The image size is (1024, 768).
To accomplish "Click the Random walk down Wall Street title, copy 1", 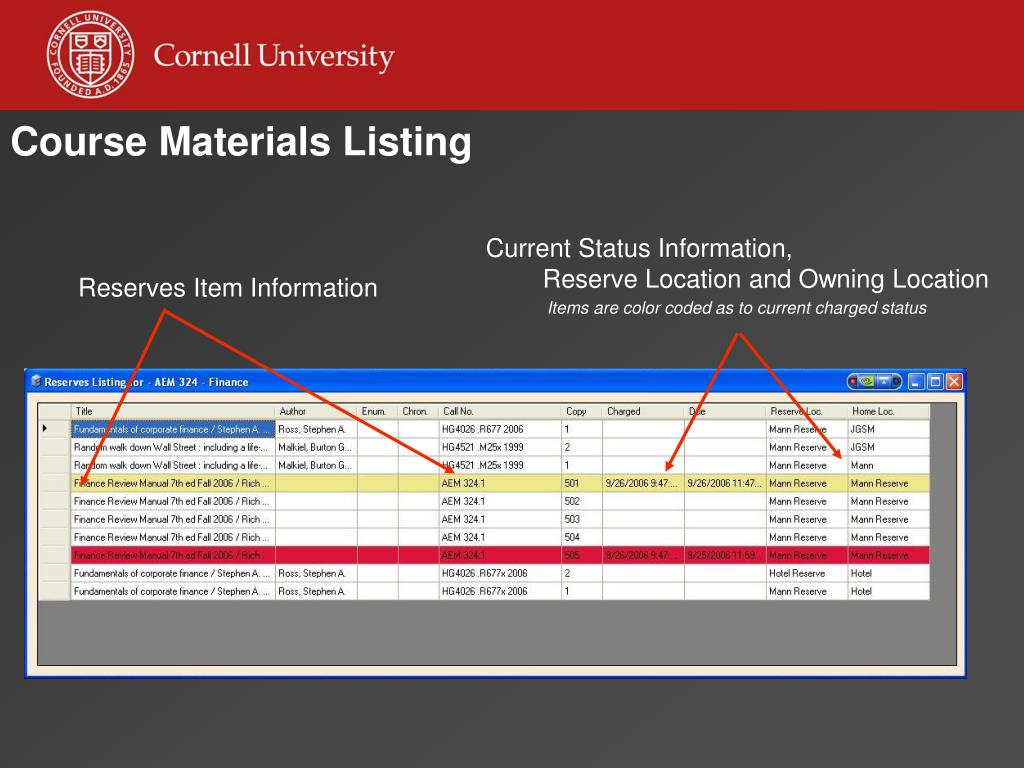I will pos(170,466).
